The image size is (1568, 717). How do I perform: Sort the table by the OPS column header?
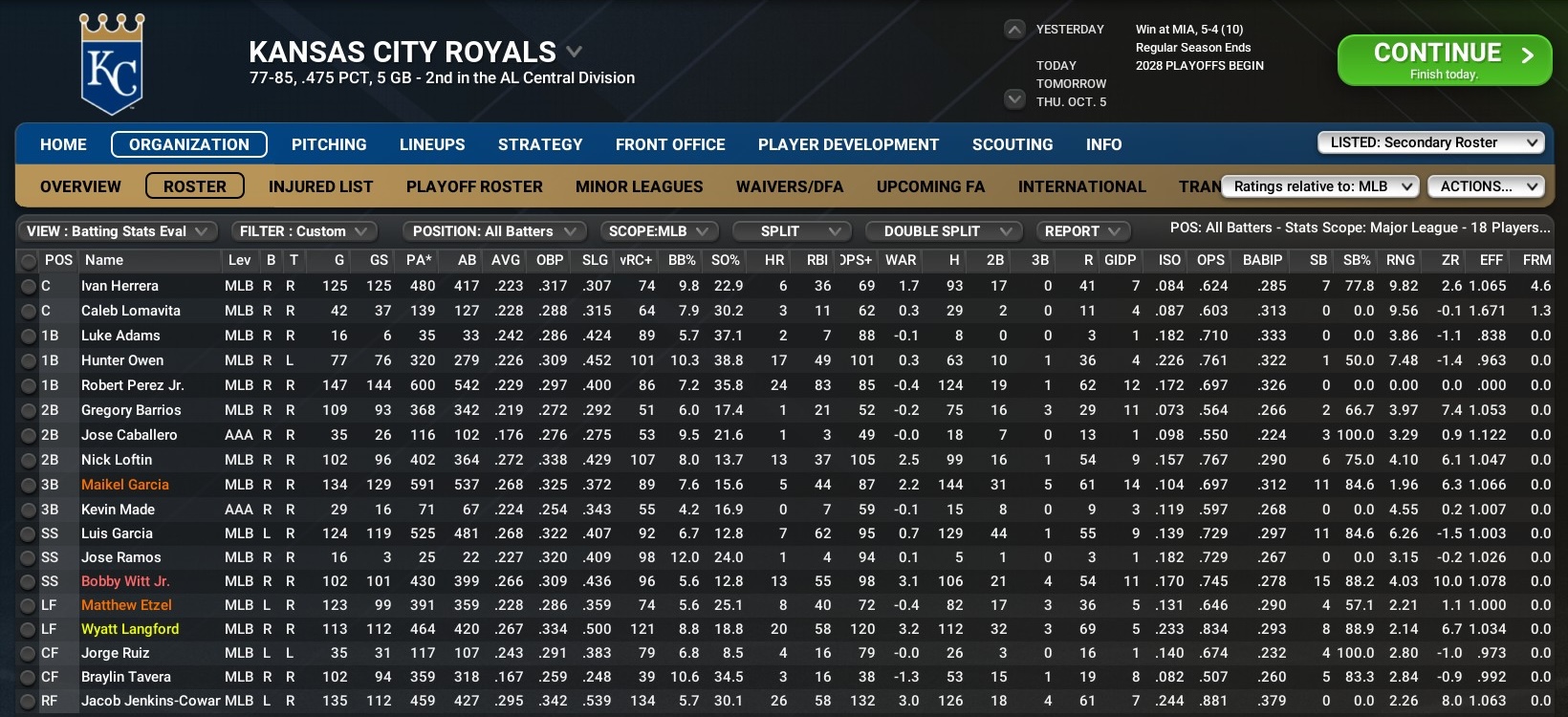pyautogui.click(x=1210, y=260)
